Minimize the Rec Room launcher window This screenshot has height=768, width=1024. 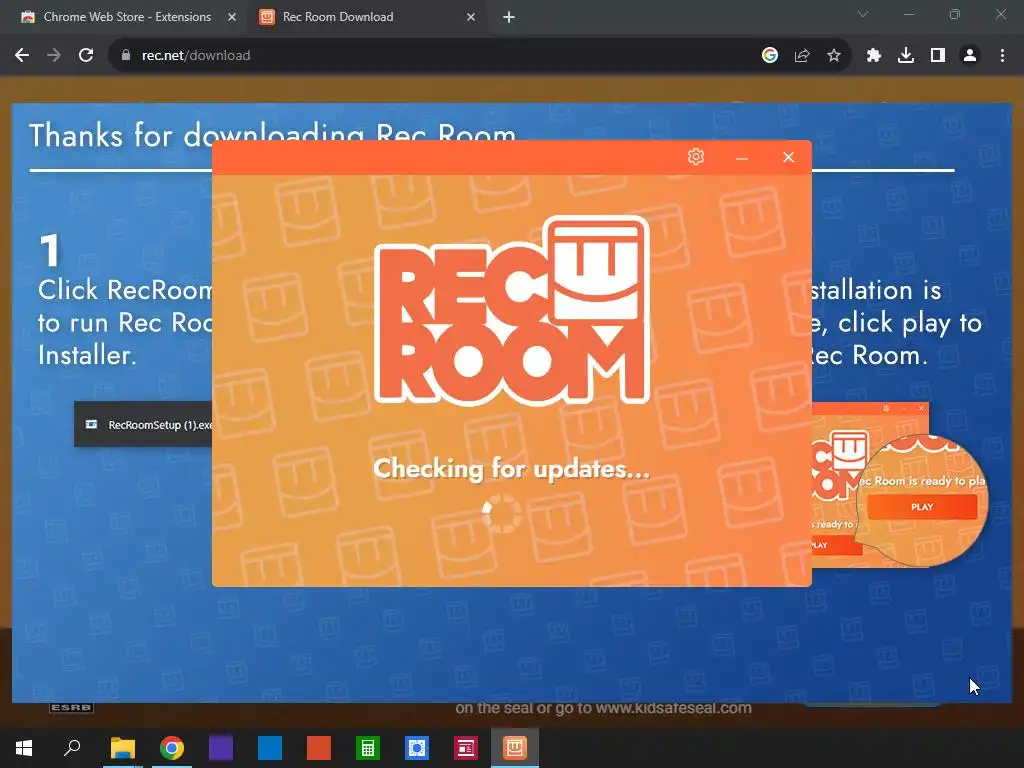point(742,157)
